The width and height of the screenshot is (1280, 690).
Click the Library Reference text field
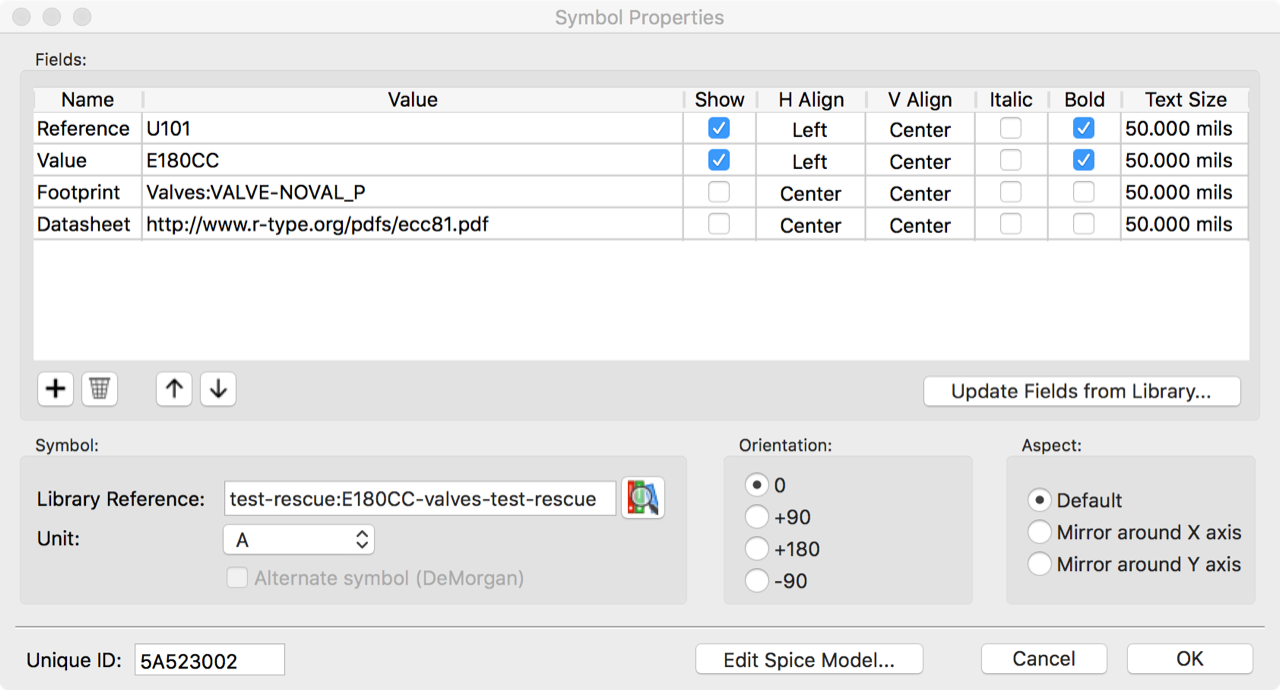[420, 498]
